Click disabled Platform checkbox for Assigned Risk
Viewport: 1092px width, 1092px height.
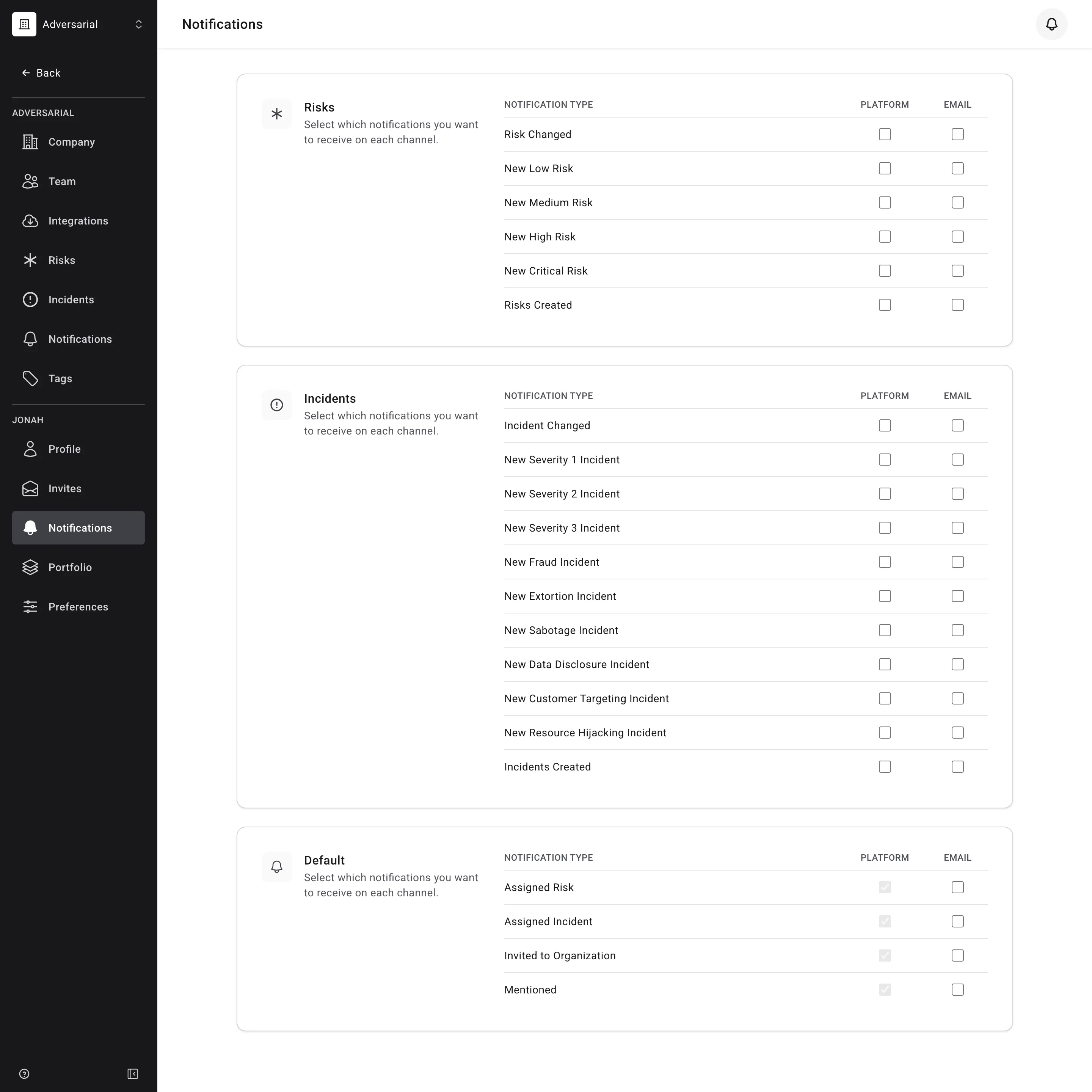click(x=885, y=887)
